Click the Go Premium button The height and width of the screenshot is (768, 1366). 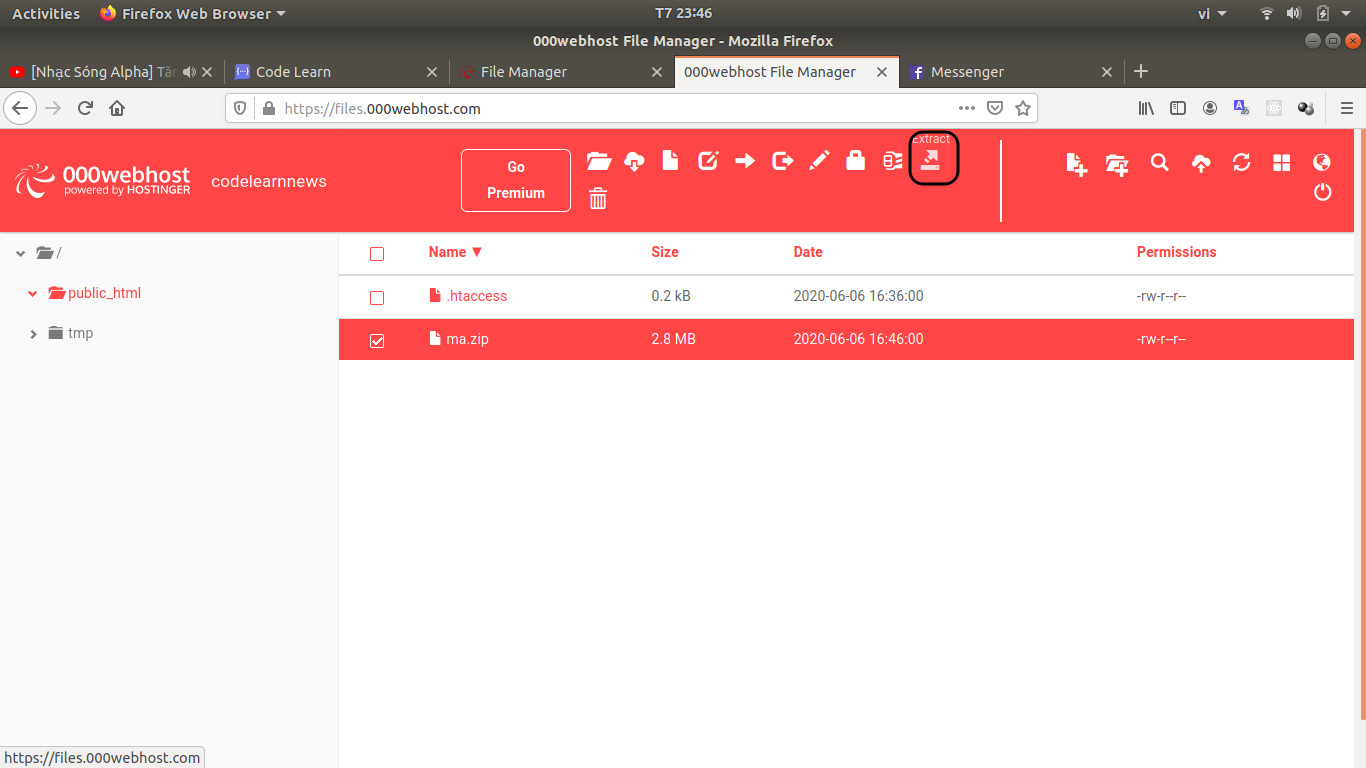[x=516, y=180]
